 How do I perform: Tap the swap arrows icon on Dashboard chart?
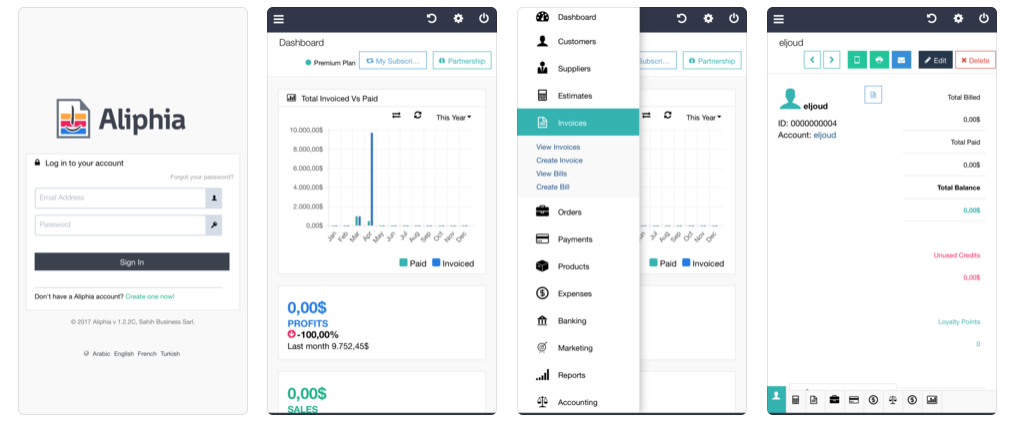tap(396, 115)
